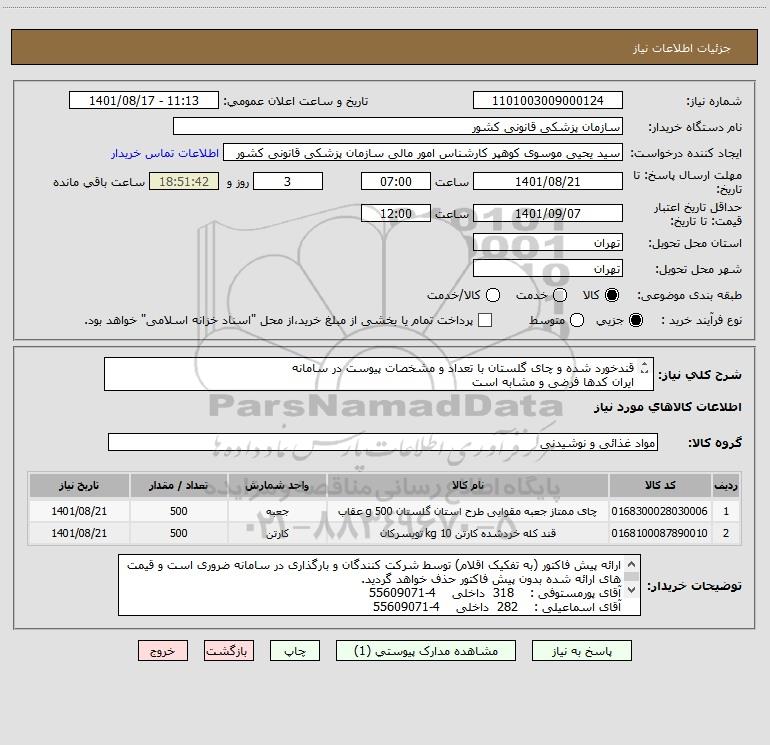Click the کد کالا column header
Viewport: 770px width, 745px height.
tap(660, 485)
